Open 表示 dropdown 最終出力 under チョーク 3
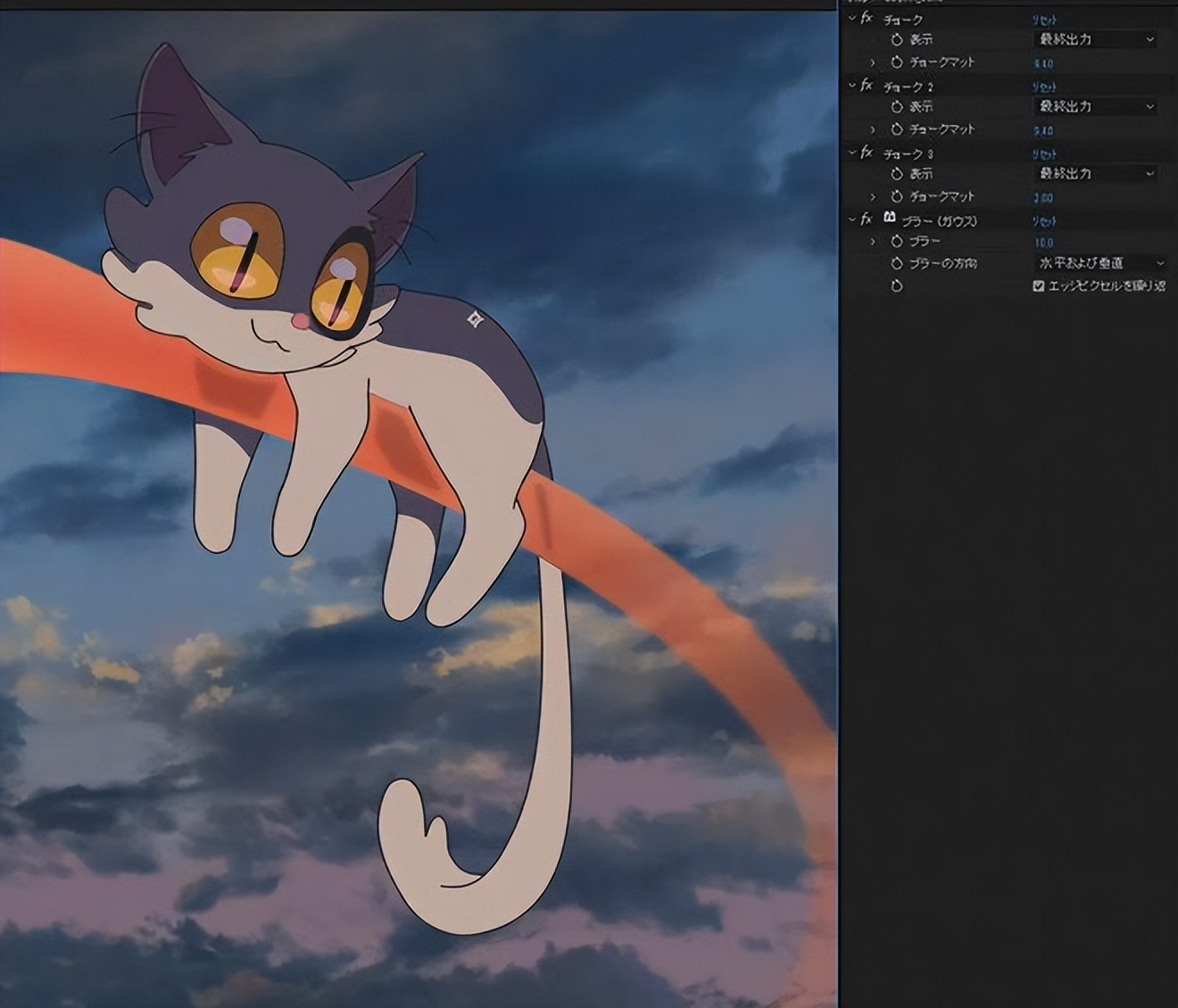 click(1096, 174)
